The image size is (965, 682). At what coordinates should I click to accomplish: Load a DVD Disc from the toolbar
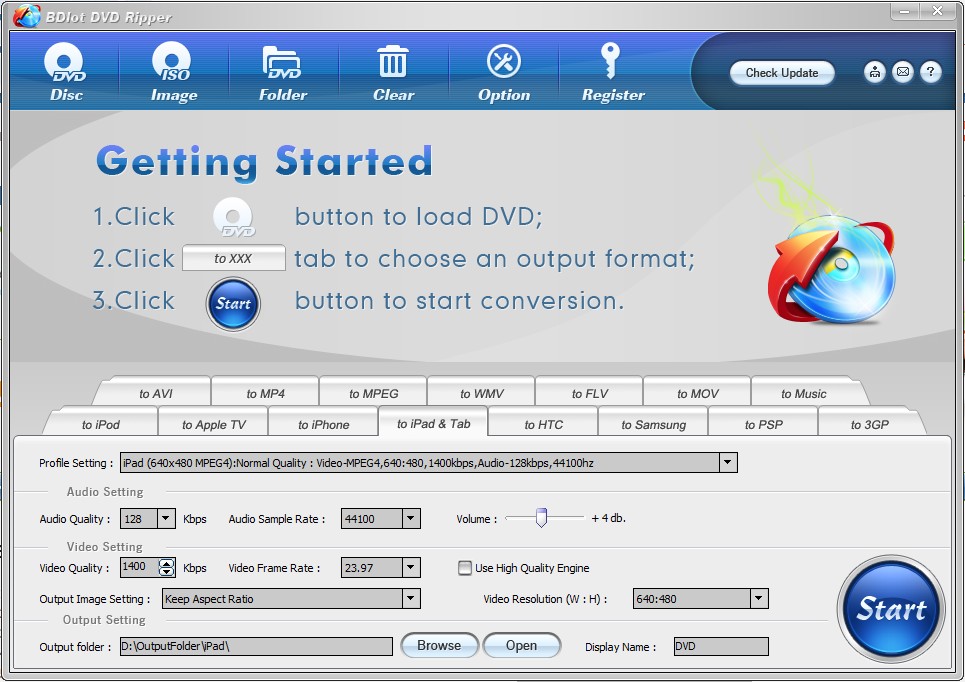66,72
